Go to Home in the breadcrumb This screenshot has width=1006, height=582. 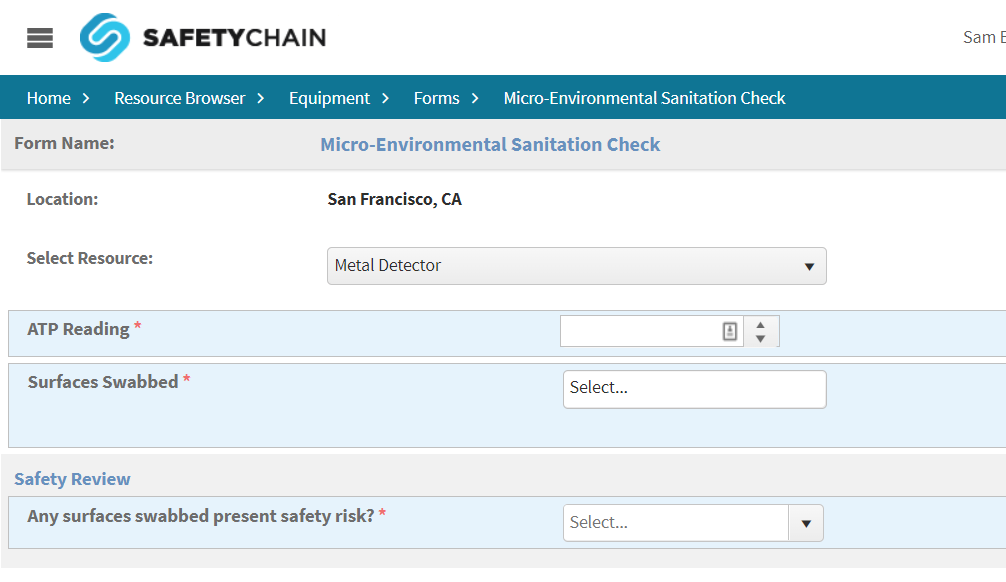click(x=48, y=98)
